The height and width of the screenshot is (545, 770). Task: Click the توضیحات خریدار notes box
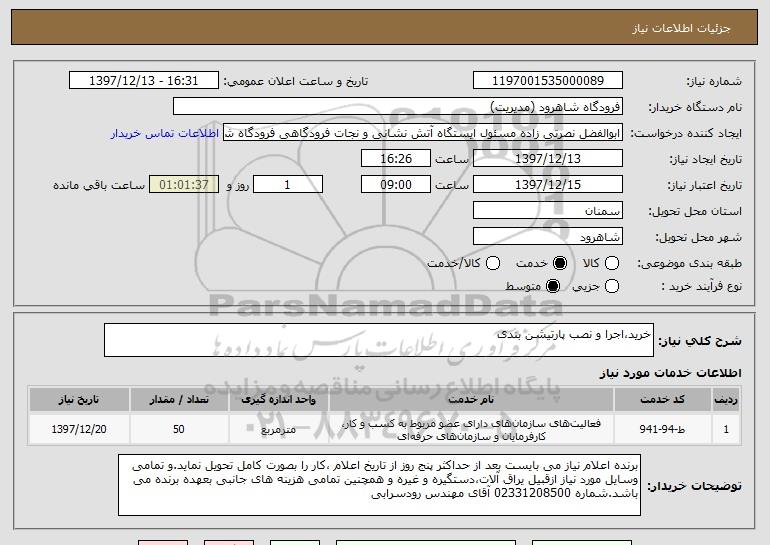(379, 485)
